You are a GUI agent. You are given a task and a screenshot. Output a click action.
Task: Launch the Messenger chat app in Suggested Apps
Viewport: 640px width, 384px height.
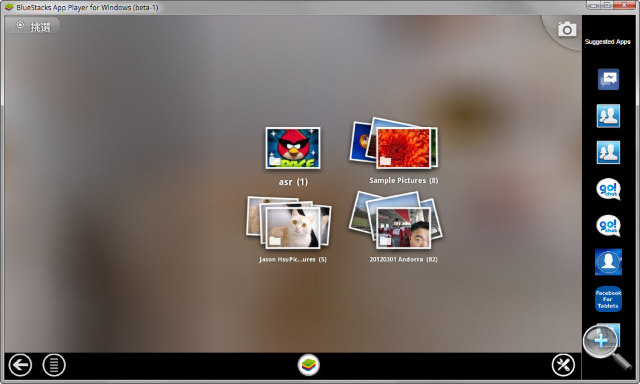pyautogui.click(x=608, y=79)
